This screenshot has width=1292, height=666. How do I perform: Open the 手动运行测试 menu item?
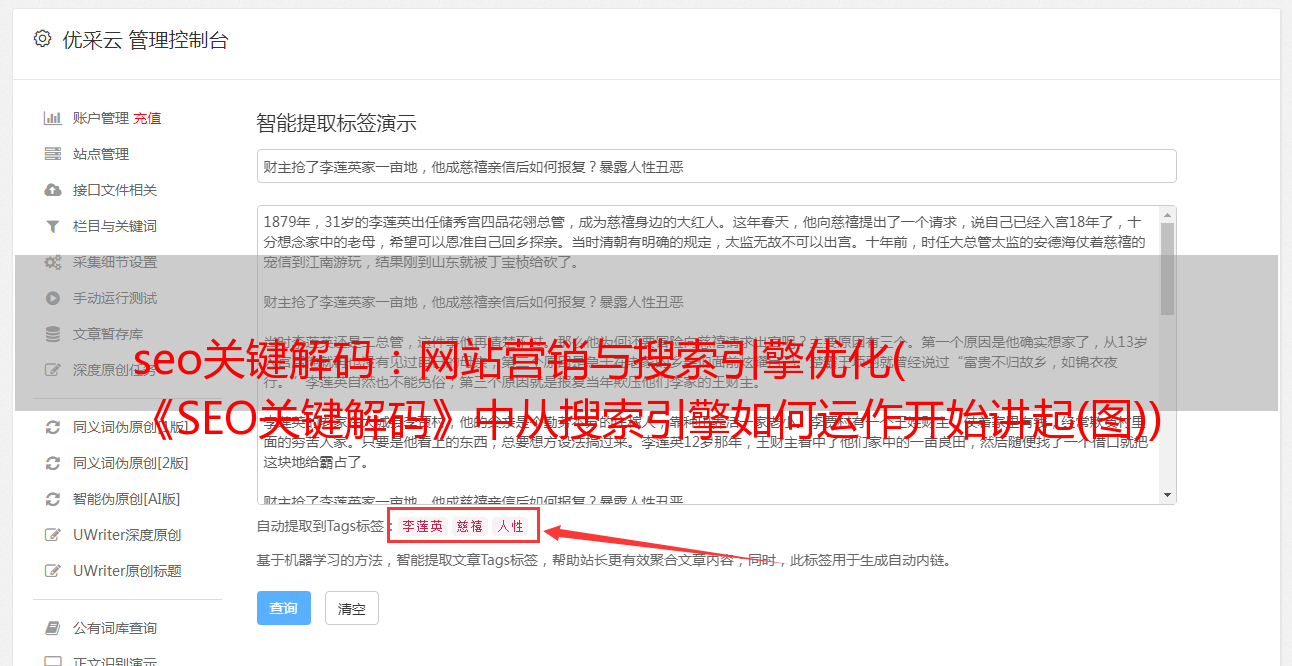pos(115,298)
